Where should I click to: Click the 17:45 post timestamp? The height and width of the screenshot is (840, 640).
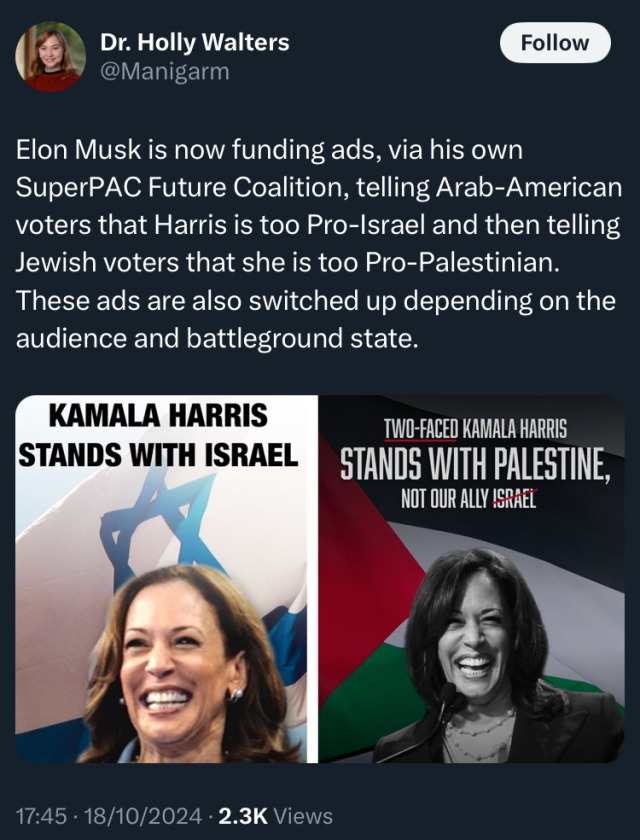pyautogui.click(x=41, y=816)
